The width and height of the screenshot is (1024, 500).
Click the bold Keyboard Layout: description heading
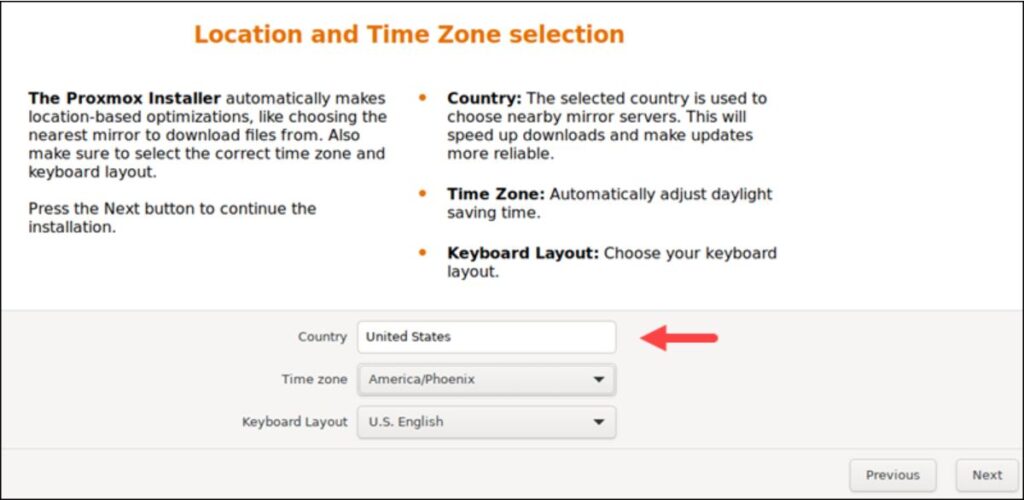coord(522,254)
